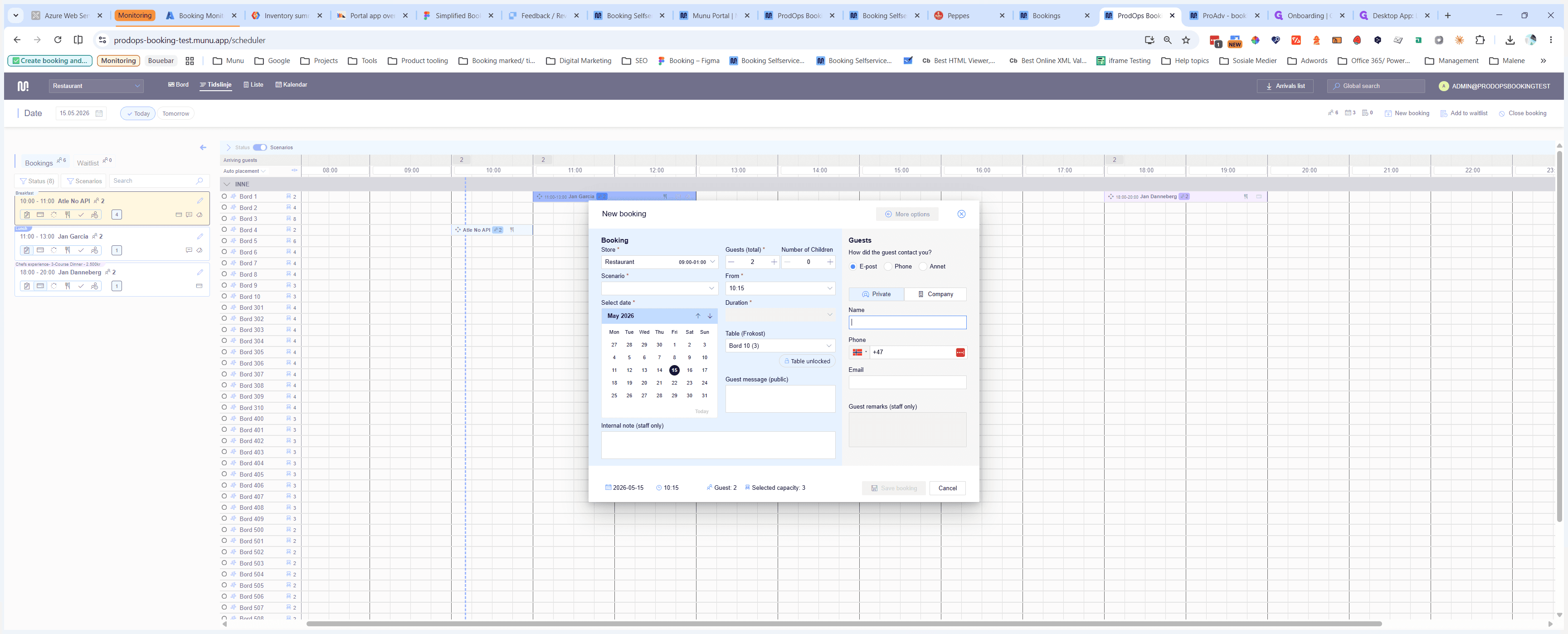Toggle the Status/Scenarios switch
Image resolution: width=1568 pixels, height=634 pixels.
(x=260, y=147)
